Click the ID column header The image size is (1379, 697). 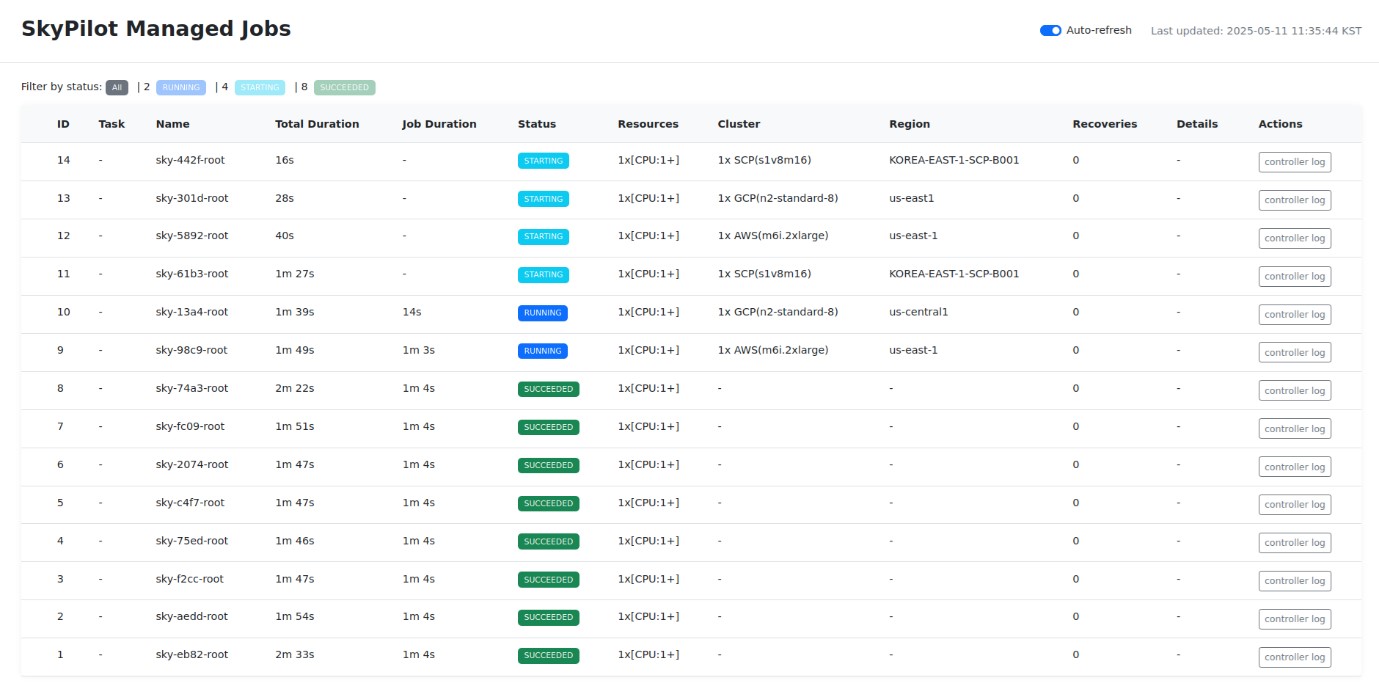click(x=63, y=124)
